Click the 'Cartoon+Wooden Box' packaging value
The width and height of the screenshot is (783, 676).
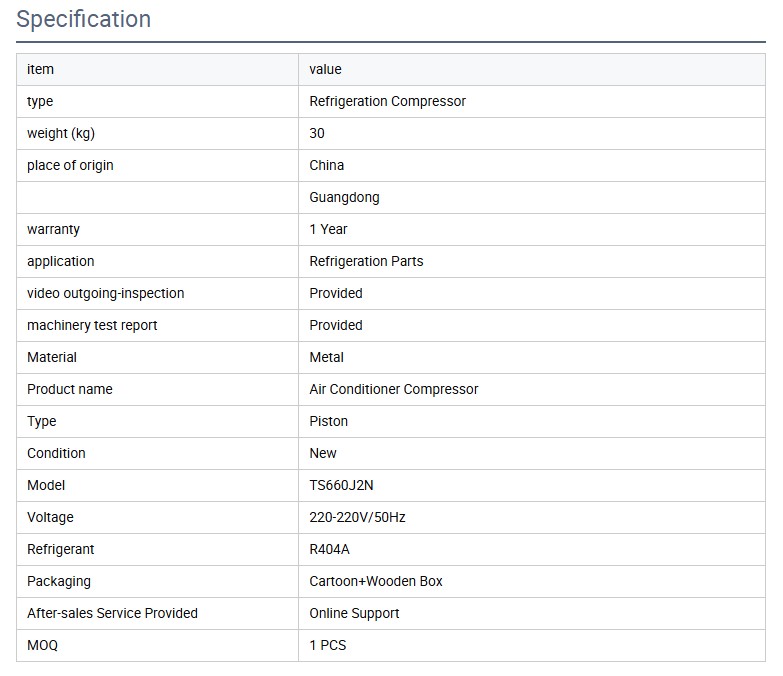(376, 581)
